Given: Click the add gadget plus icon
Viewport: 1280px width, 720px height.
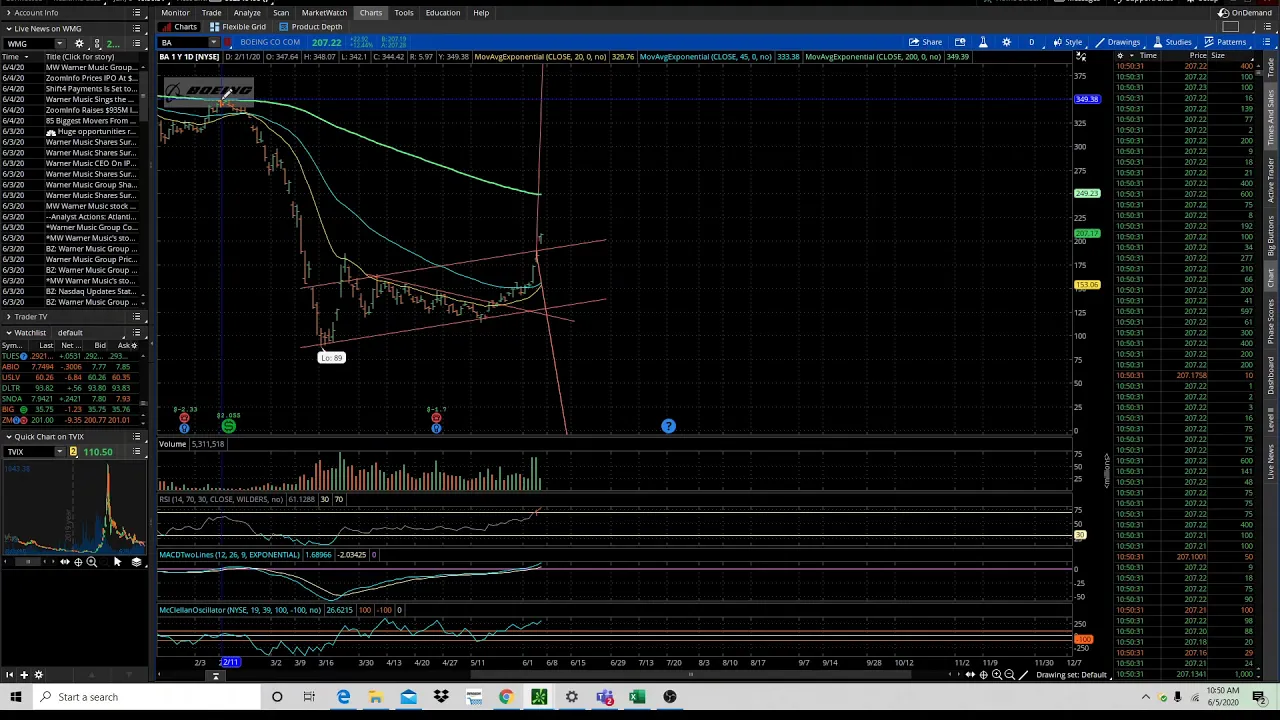Looking at the screenshot, I should 24,675.
